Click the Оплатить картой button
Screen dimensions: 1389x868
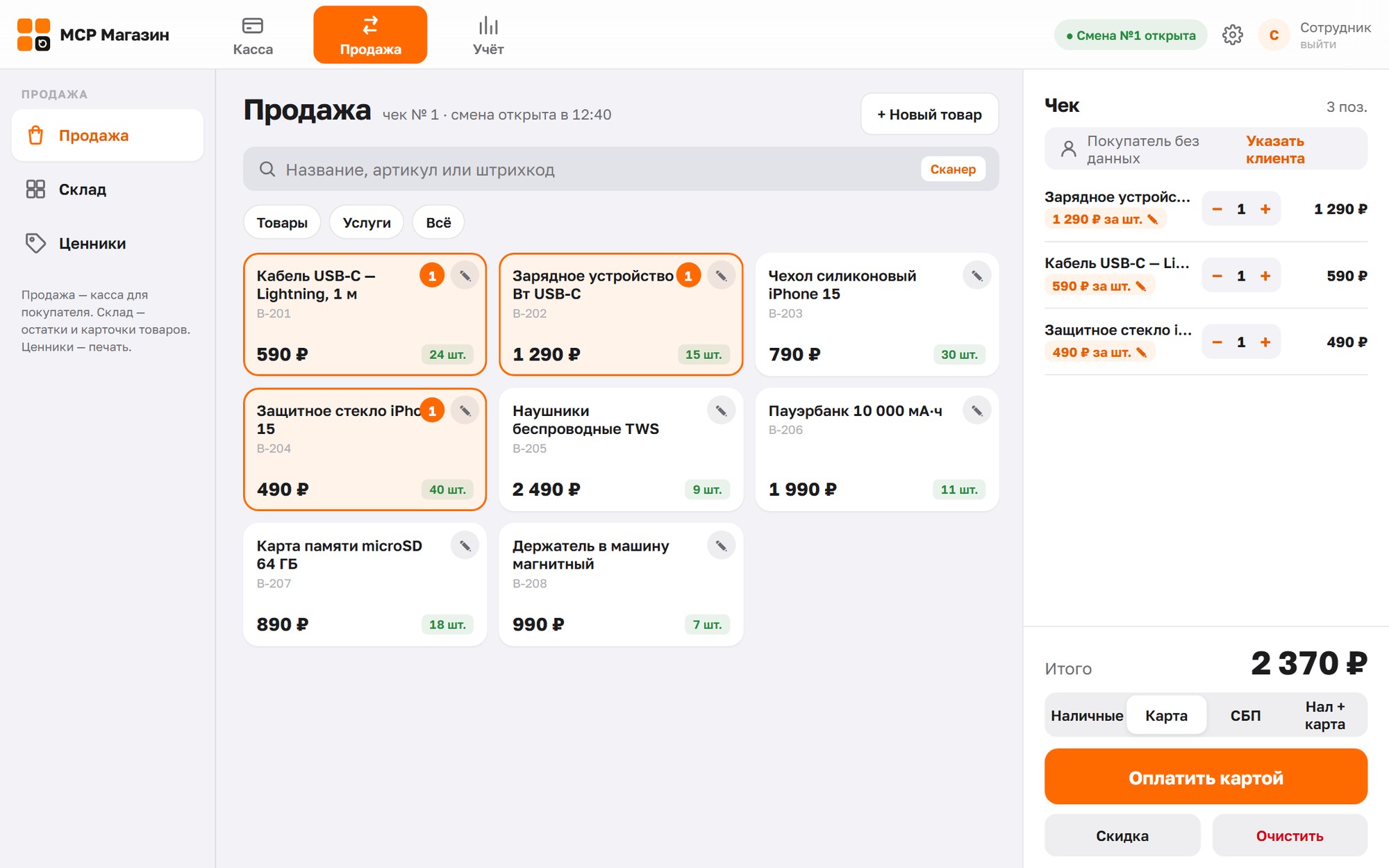[x=1206, y=777]
